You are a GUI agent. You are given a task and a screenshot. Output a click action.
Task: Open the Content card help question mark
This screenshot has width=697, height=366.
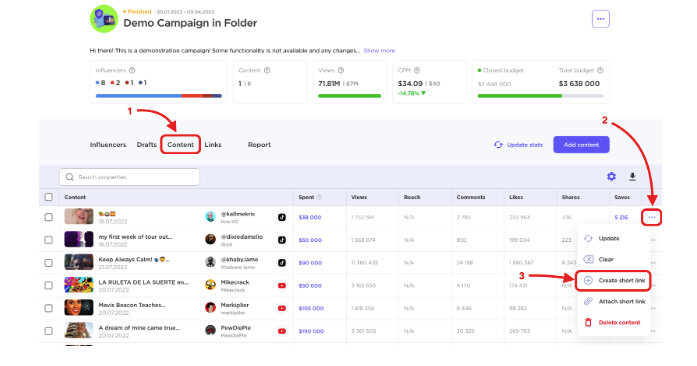click(267, 70)
